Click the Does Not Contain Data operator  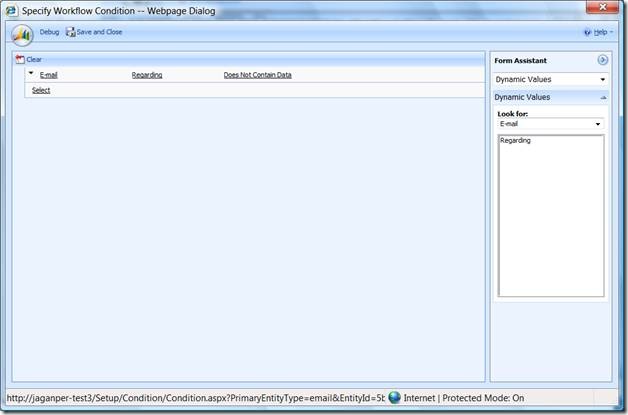(x=257, y=75)
